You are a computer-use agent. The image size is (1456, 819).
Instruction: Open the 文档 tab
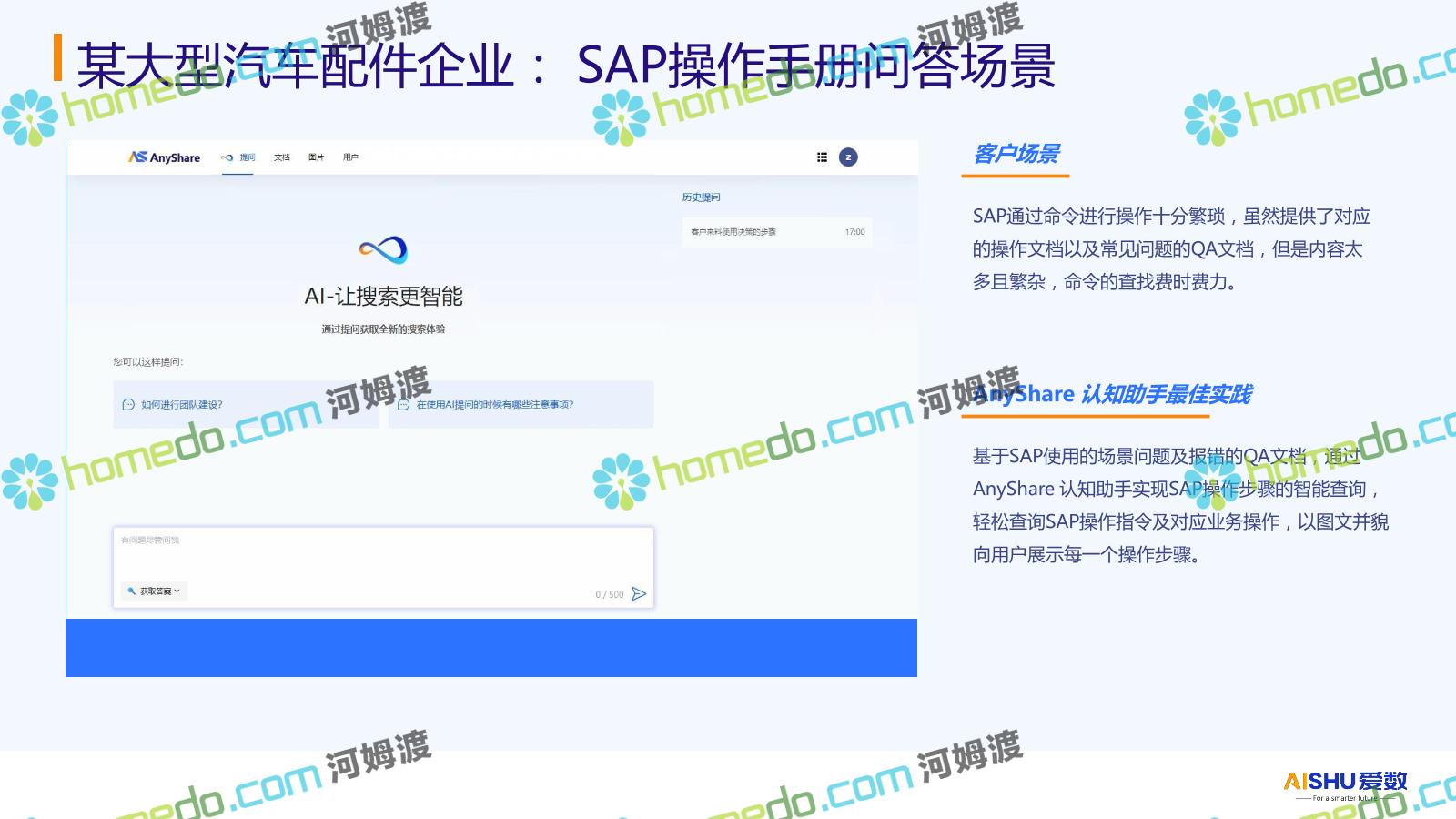(282, 157)
